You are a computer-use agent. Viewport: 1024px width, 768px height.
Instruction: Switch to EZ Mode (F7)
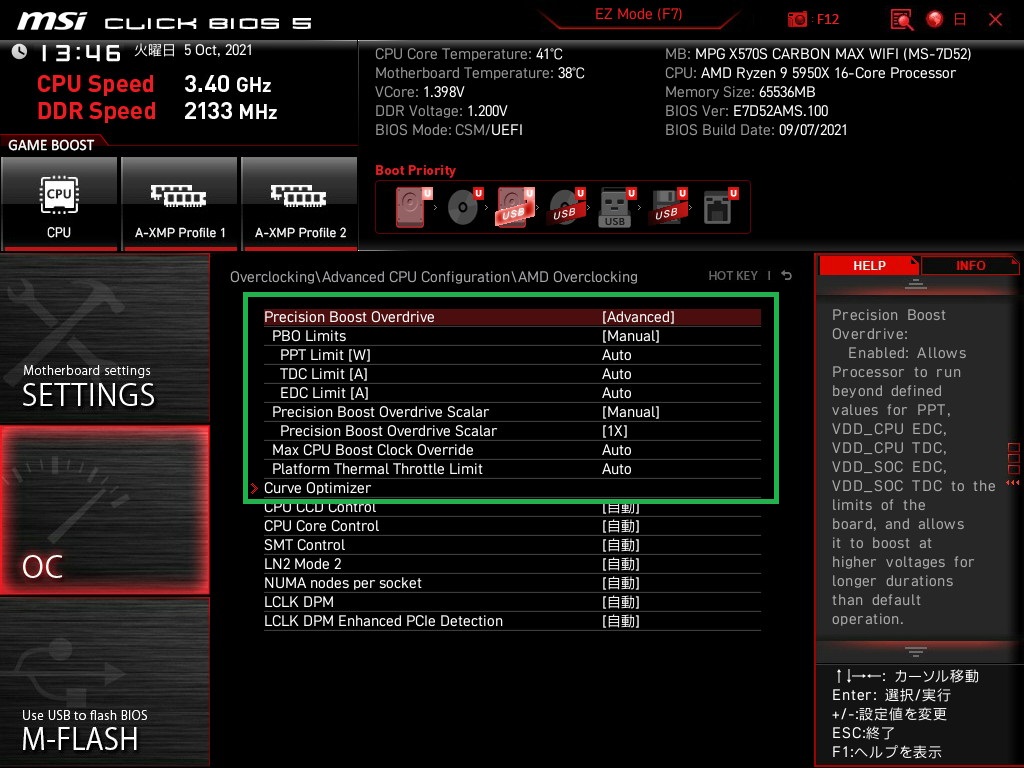pos(638,14)
